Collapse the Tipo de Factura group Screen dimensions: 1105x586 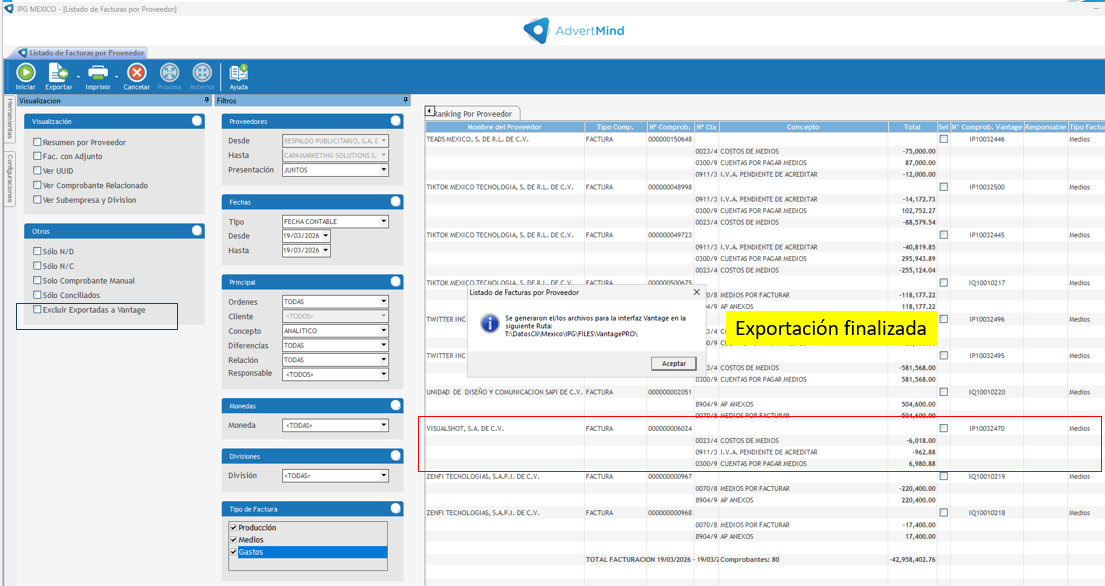coord(396,509)
